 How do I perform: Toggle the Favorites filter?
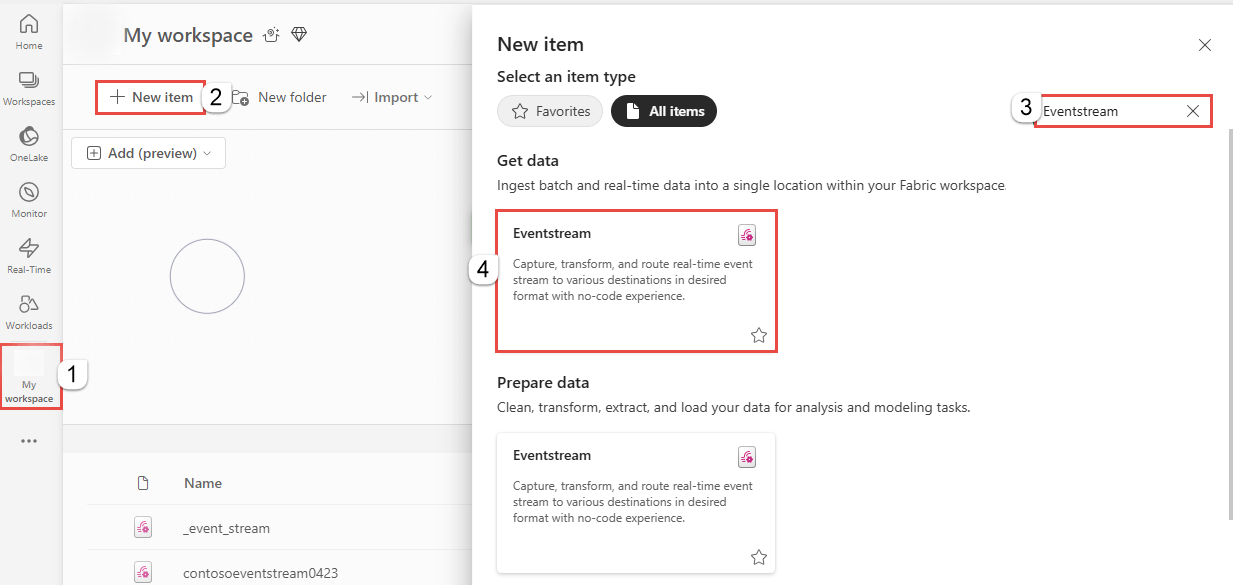549,111
